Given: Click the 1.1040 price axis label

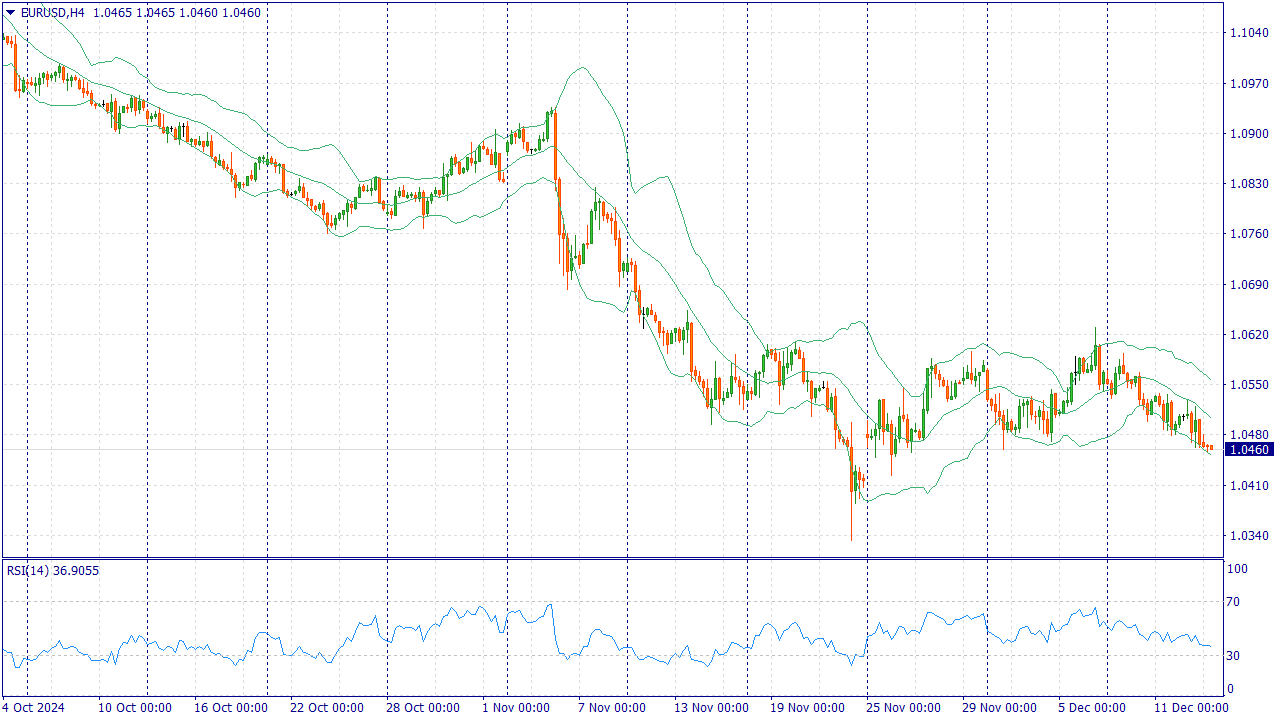Looking at the screenshot, I should [x=1248, y=33].
